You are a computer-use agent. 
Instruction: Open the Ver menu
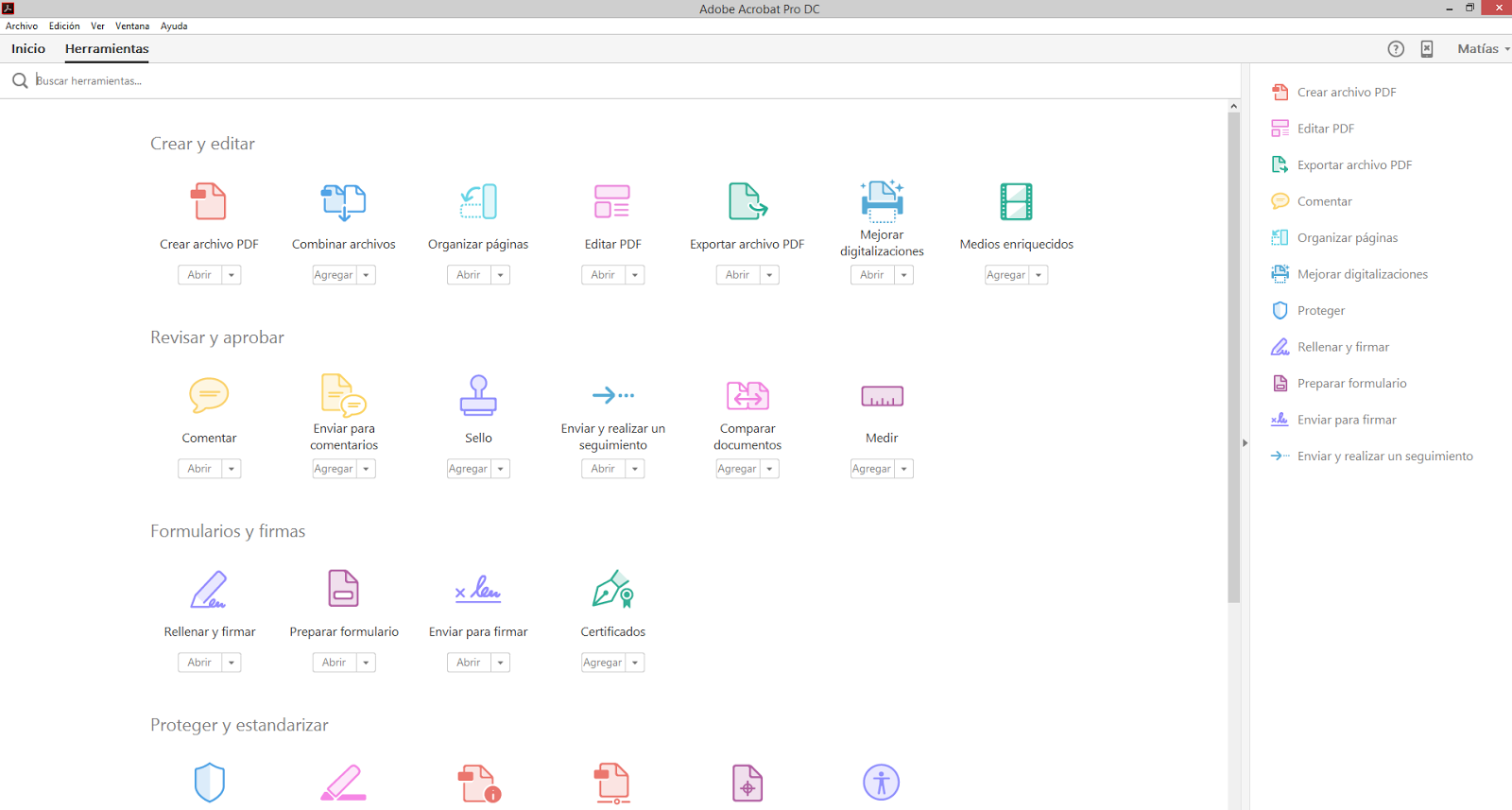(97, 26)
